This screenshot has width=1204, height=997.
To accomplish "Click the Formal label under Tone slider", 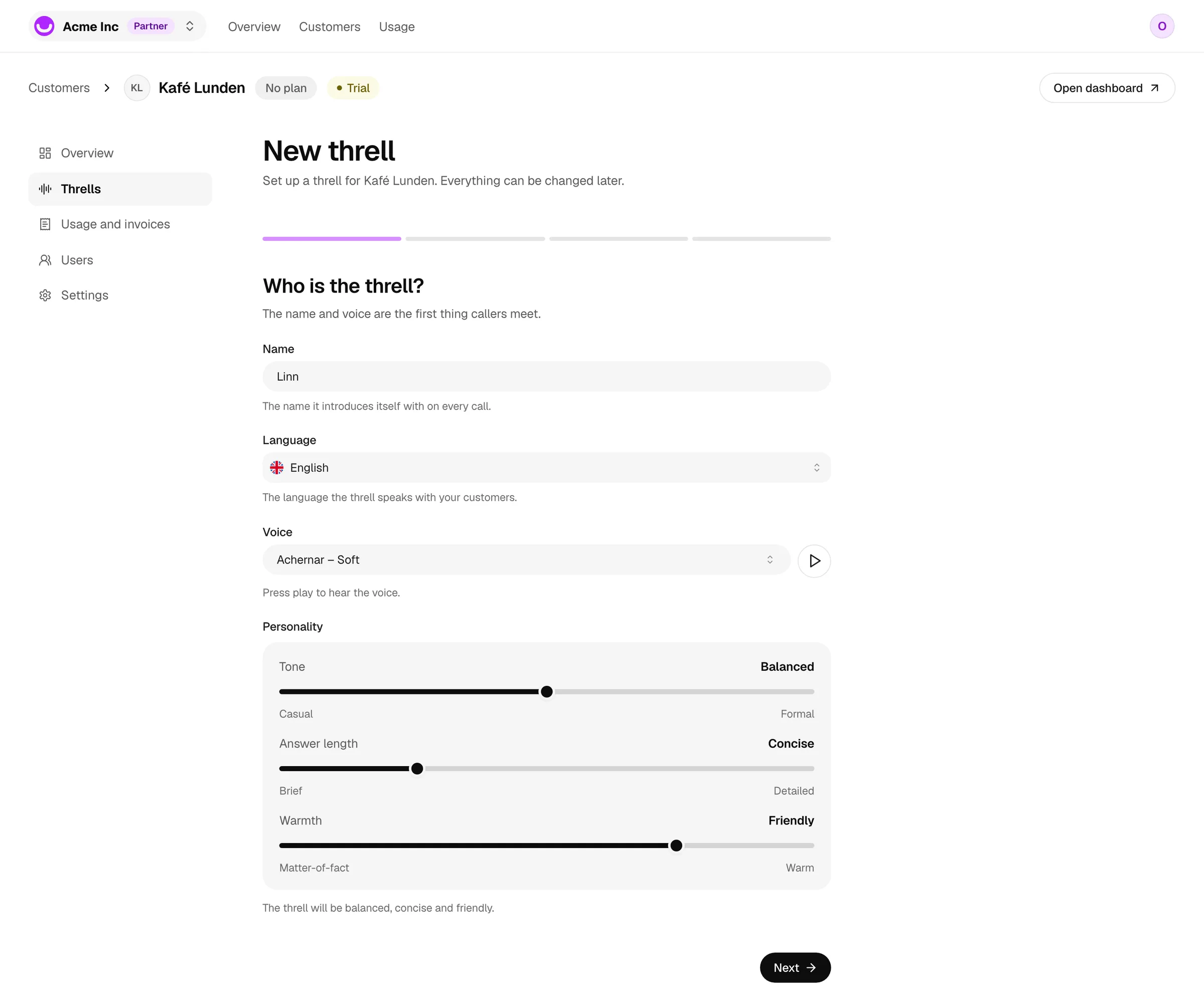I will point(797,714).
